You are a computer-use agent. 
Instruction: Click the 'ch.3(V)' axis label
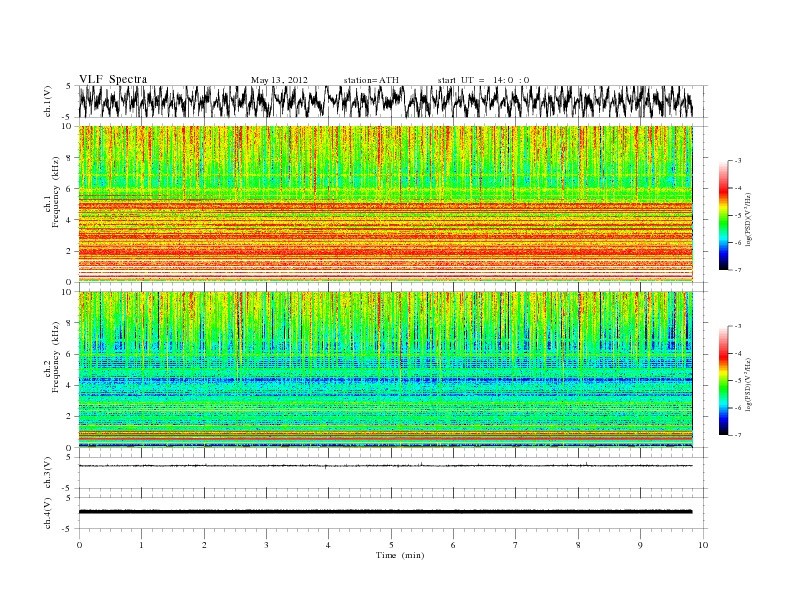coord(48,473)
